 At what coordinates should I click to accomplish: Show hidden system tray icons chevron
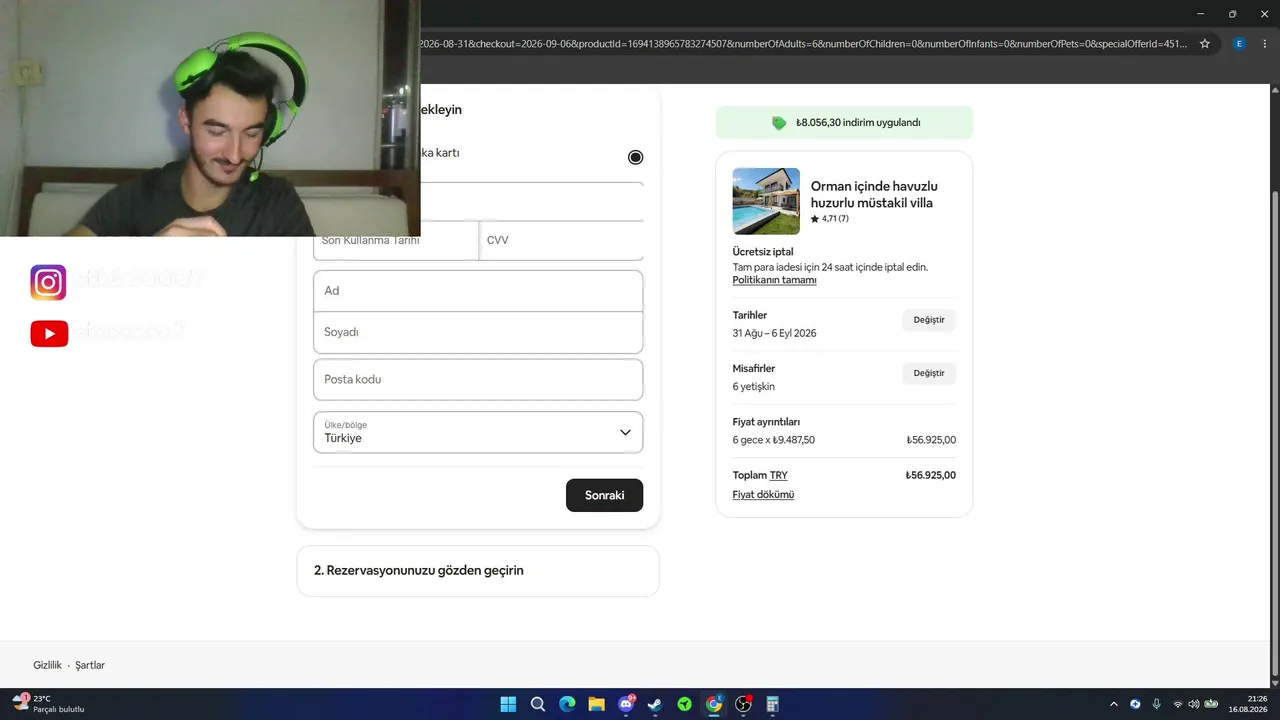[1114, 704]
